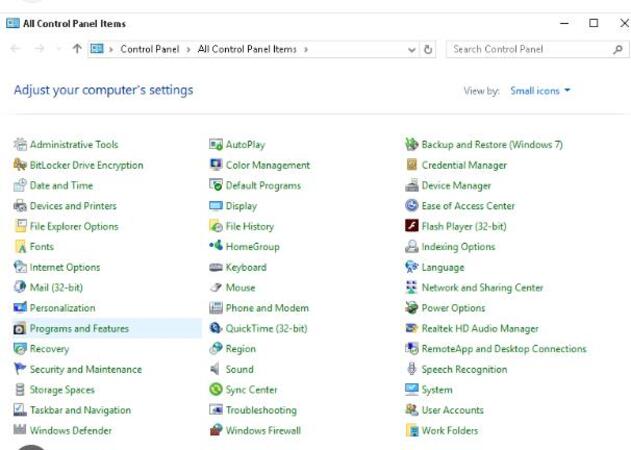Open the Recovery icon
Viewport: 631px width, 450px height.
coord(20,349)
